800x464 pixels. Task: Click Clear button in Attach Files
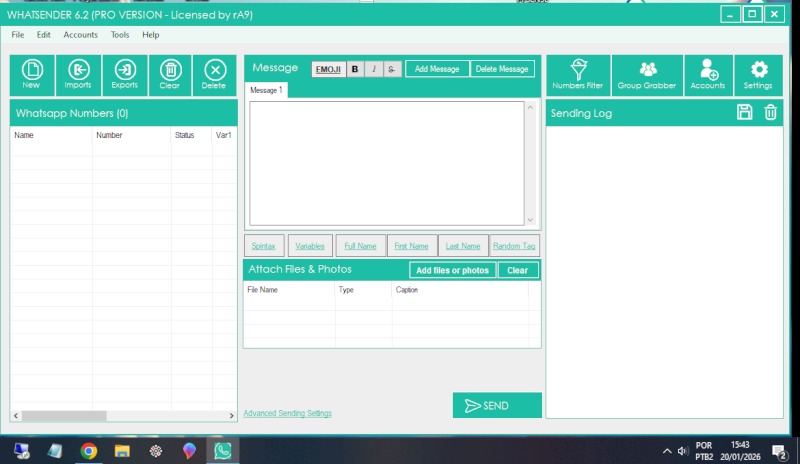pyautogui.click(x=518, y=271)
